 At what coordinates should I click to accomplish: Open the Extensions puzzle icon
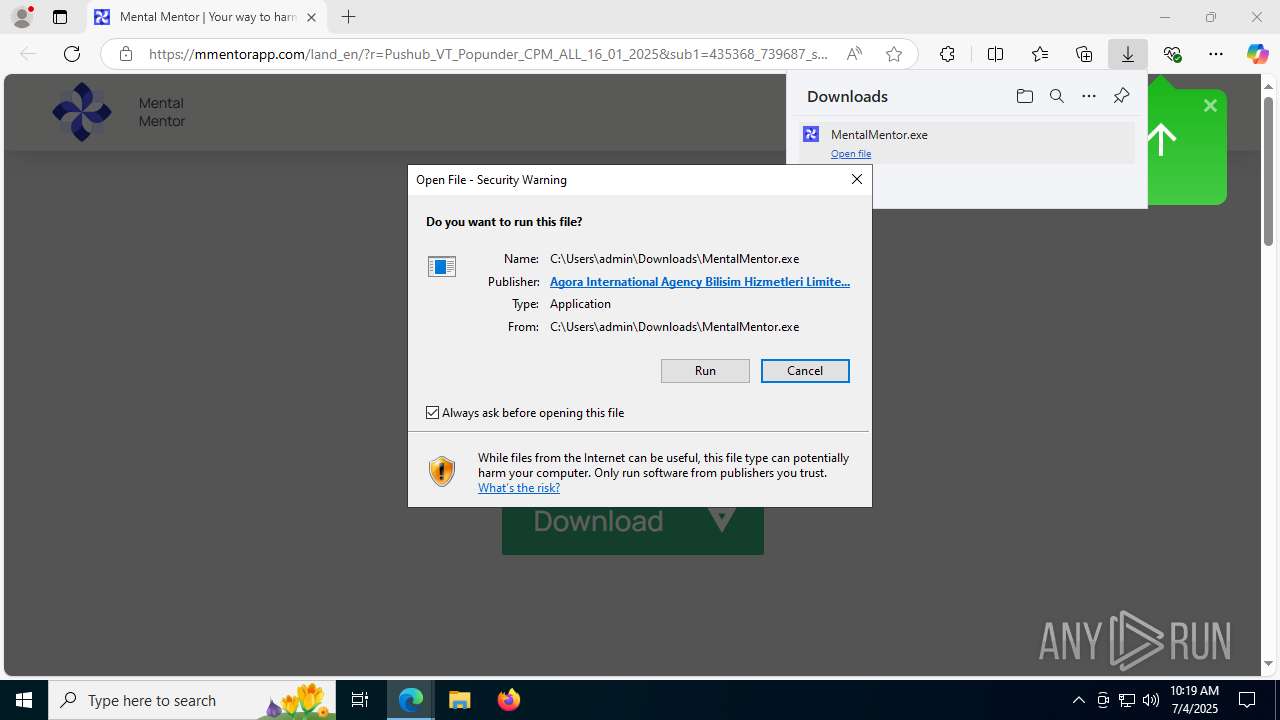(947, 54)
